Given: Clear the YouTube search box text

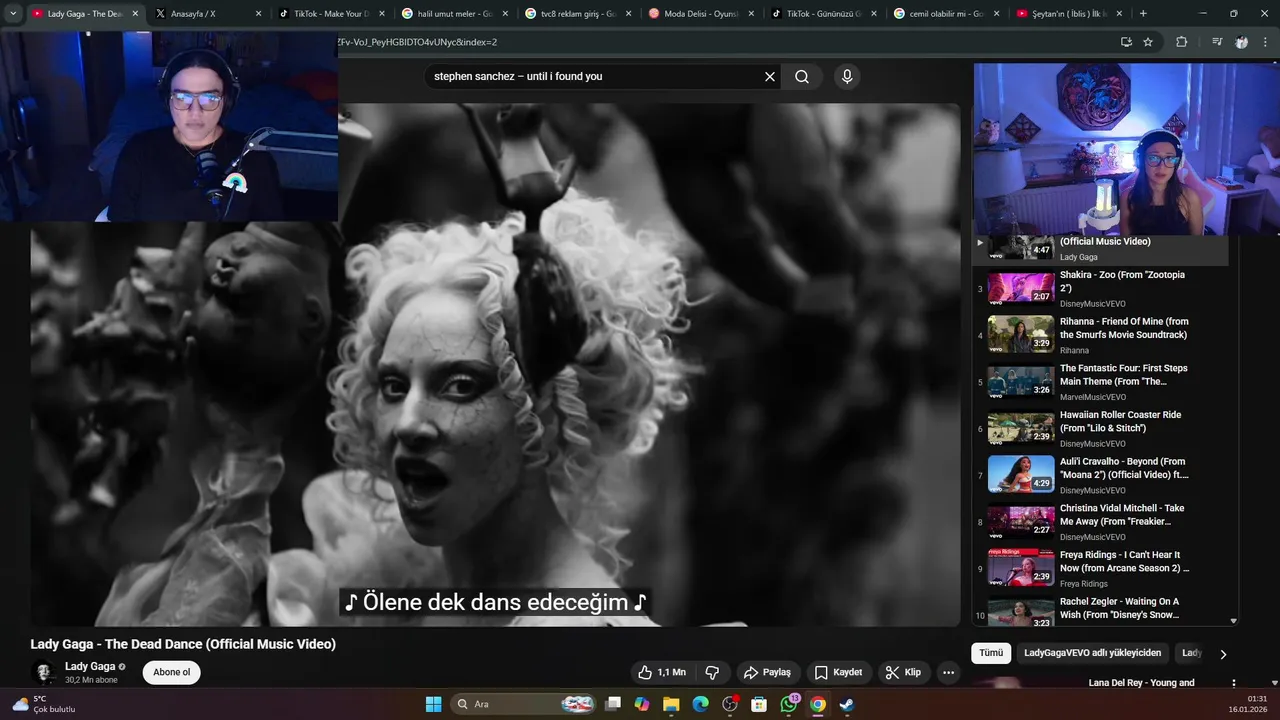Looking at the screenshot, I should click(x=770, y=76).
